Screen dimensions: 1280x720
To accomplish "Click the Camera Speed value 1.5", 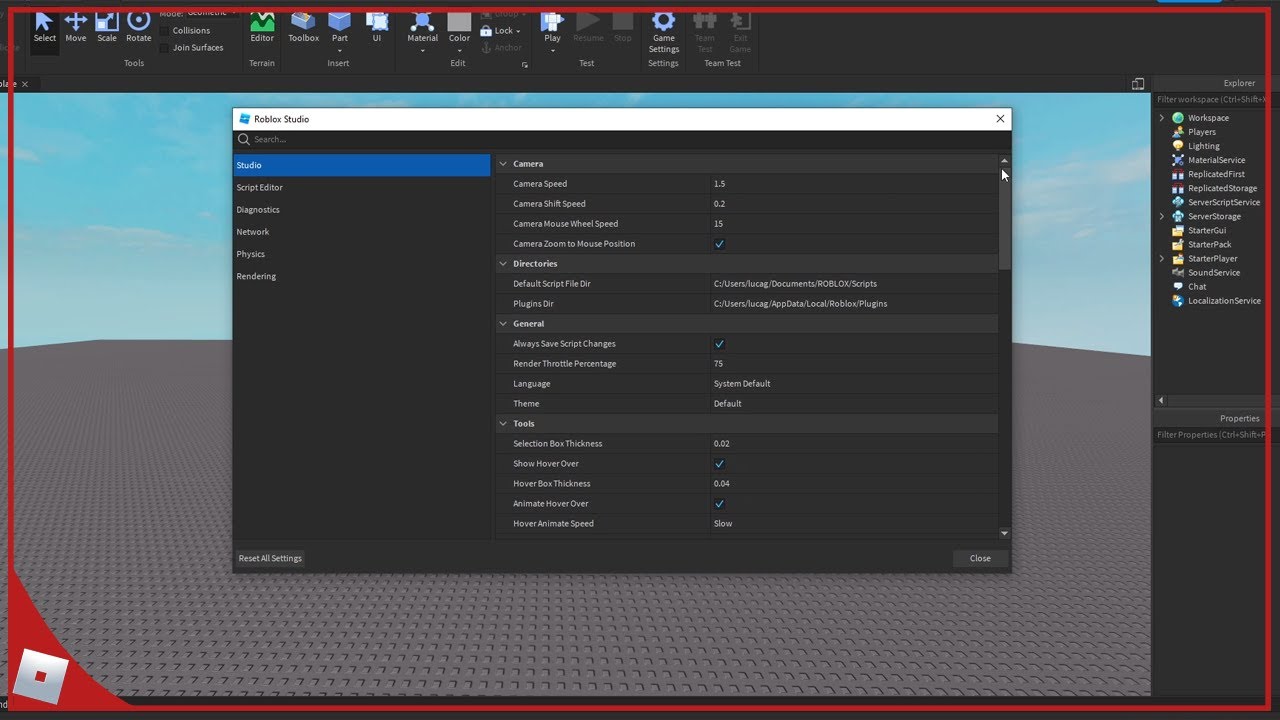I will [854, 184].
